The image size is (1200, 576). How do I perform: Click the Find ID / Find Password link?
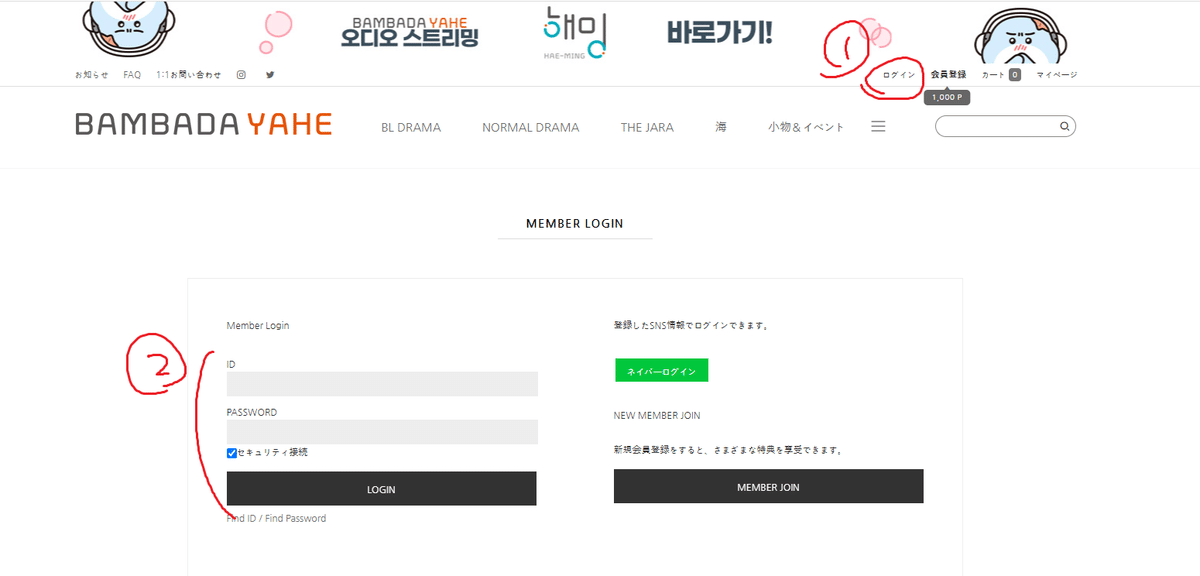[x=276, y=518]
